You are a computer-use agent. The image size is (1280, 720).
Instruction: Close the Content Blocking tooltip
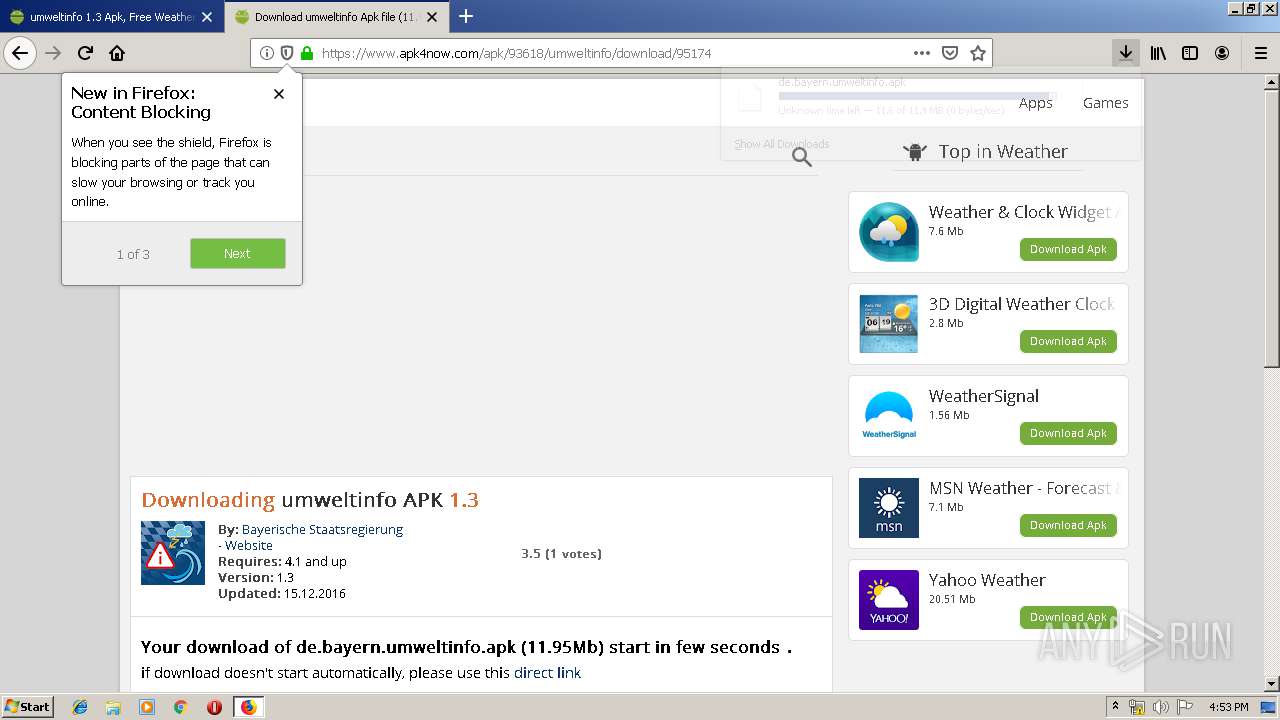tap(279, 94)
